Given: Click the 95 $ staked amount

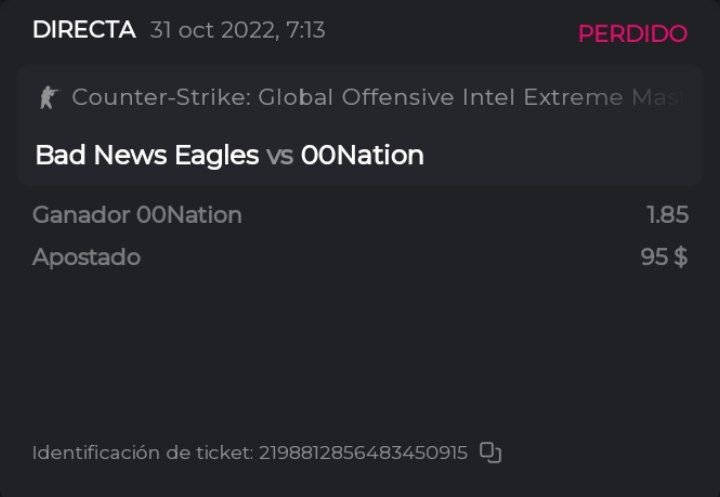Looking at the screenshot, I should [664, 257].
